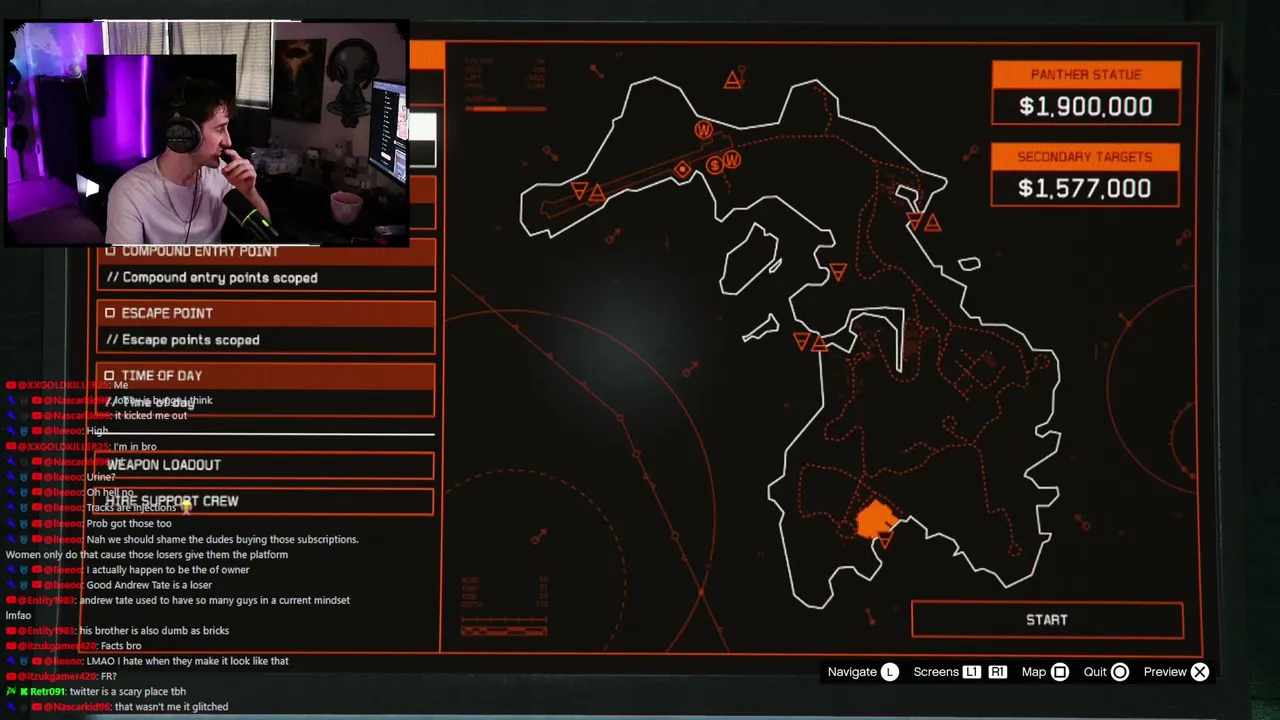This screenshot has width=1280, height=720.
Task: Click the lone down-triangle marker mid-island
Action: point(838,272)
